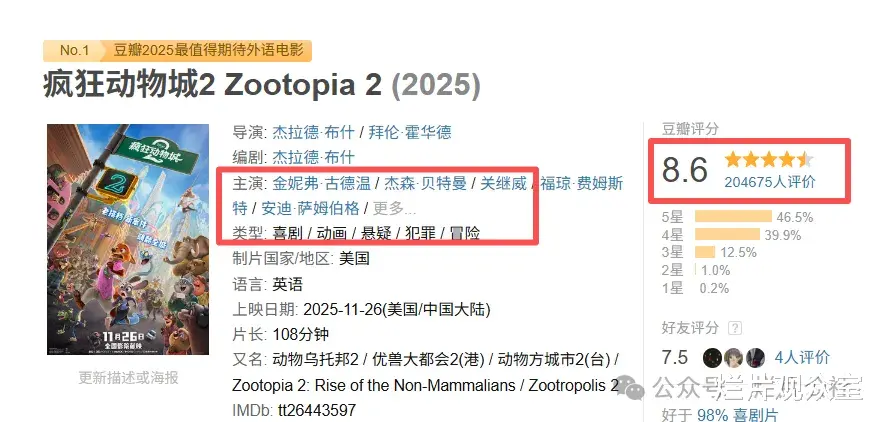879x422 pixels.
Task: Open the Zootopia 2 movie poster
Action: (128, 239)
